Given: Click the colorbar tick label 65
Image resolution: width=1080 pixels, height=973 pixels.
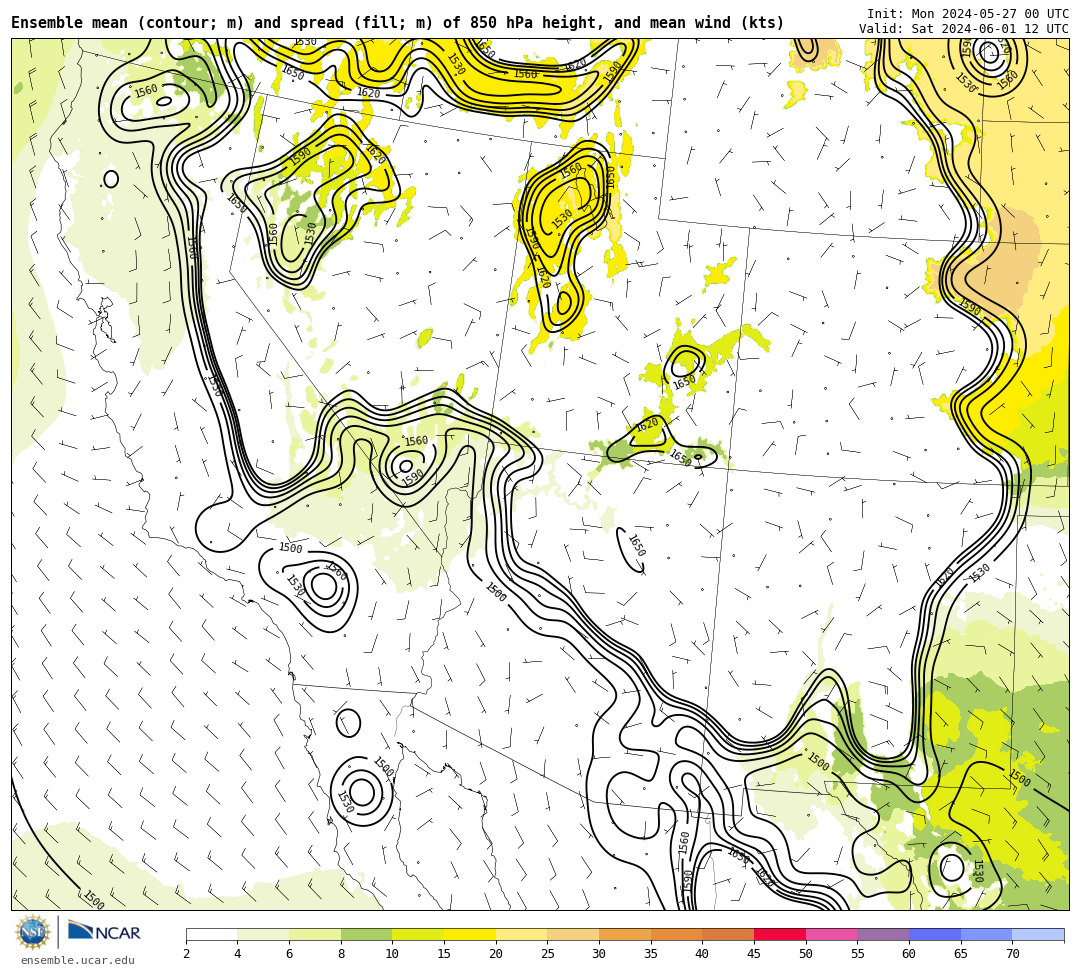Looking at the screenshot, I should pos(961,954).
